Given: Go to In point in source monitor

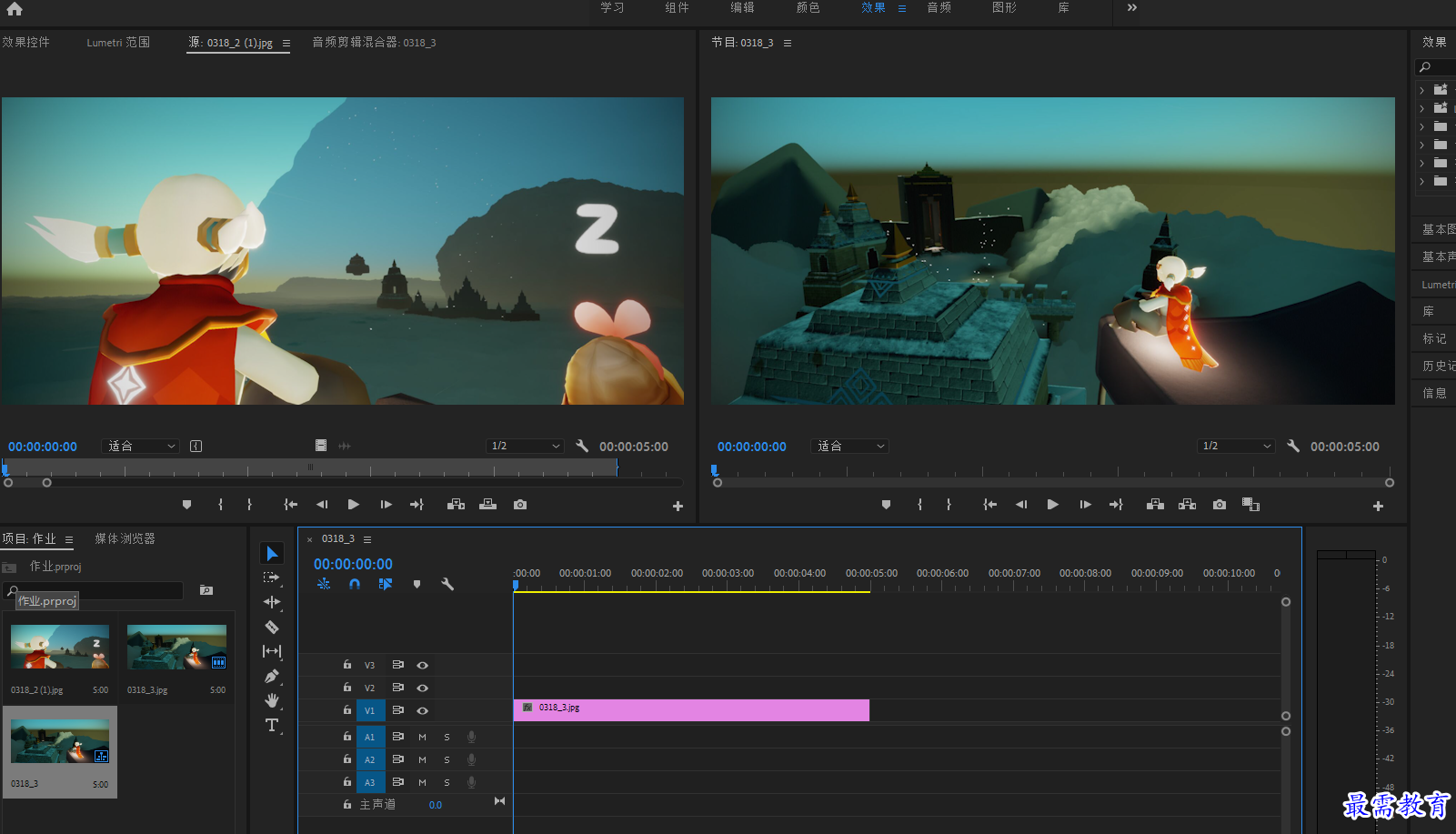Looking at the screenshot, I should click(290, 504).
